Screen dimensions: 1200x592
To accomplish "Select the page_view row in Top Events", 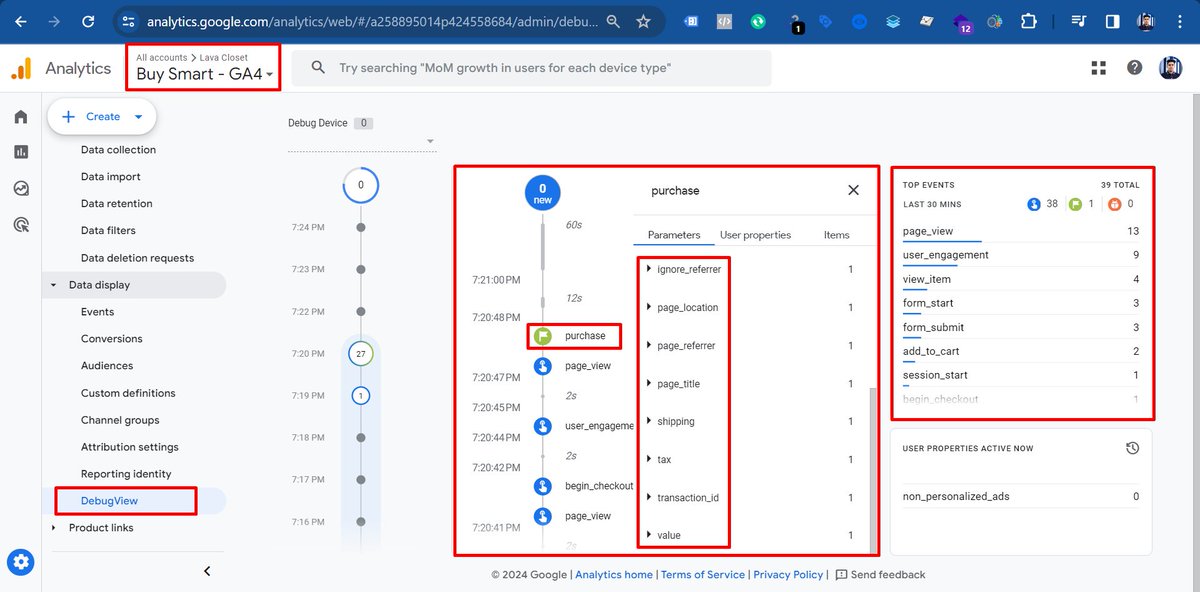I will tap(1021, 232).
